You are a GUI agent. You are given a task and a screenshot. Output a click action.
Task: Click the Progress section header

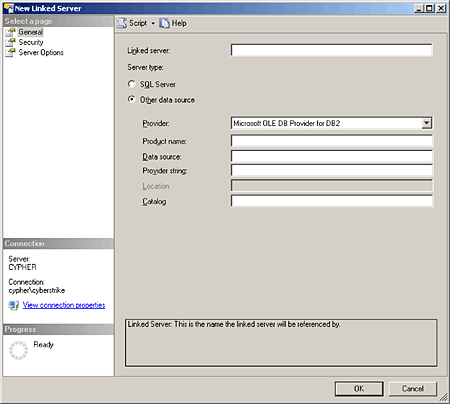click(58, 329)
